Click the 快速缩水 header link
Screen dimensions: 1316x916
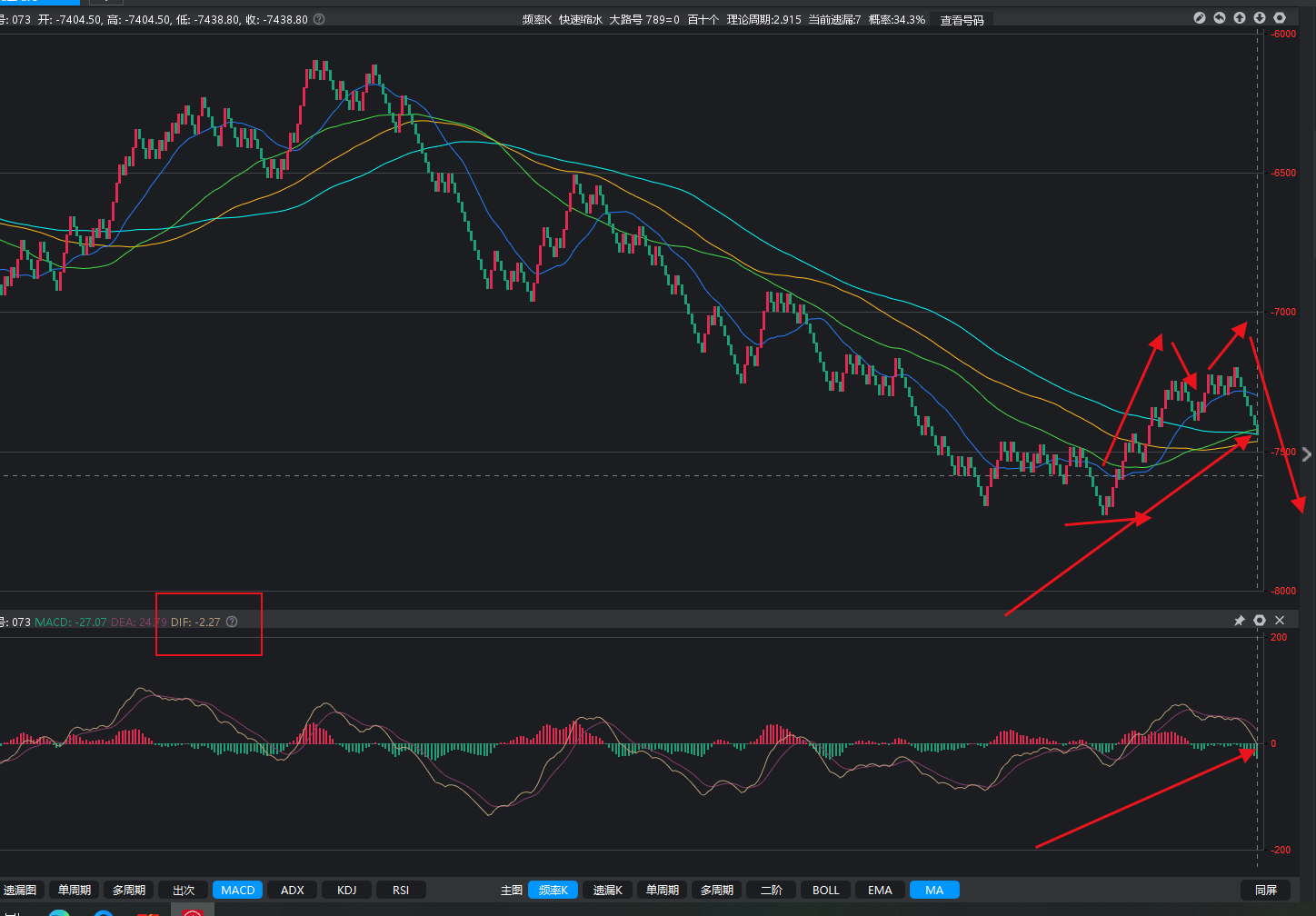click(580, 19)
